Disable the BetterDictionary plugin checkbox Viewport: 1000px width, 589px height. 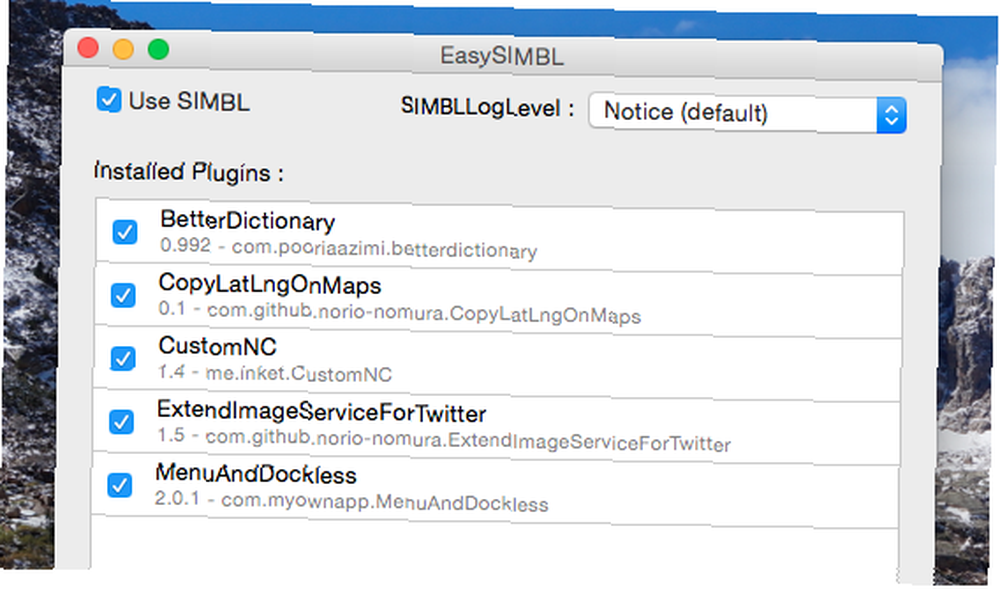(125, 232)
